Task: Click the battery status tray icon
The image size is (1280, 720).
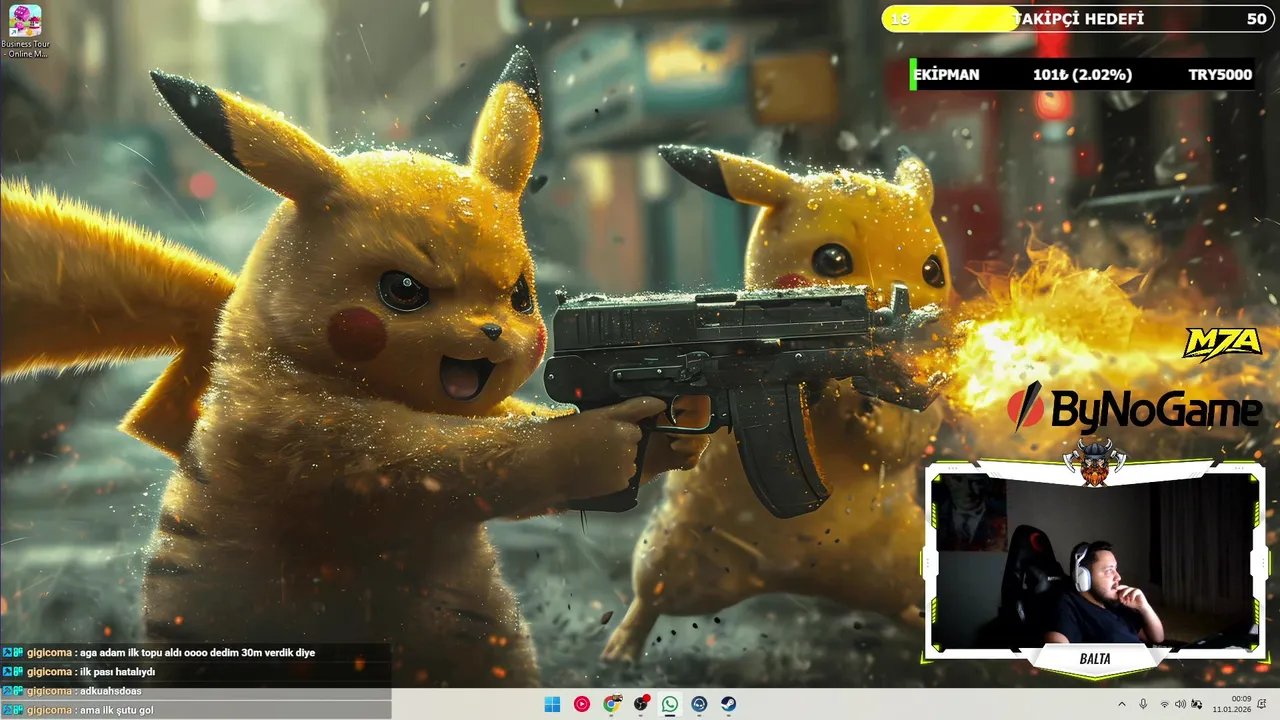Action: pos(1196,704)
